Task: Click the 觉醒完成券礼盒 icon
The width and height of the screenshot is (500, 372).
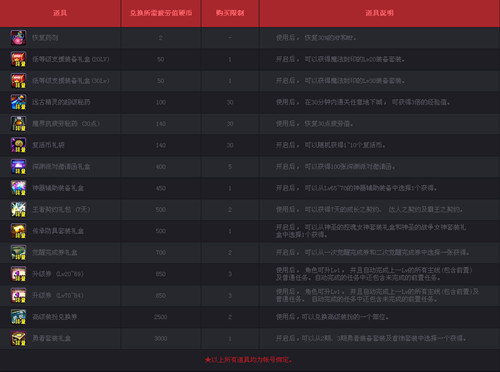Action: (x=18, y=252)
